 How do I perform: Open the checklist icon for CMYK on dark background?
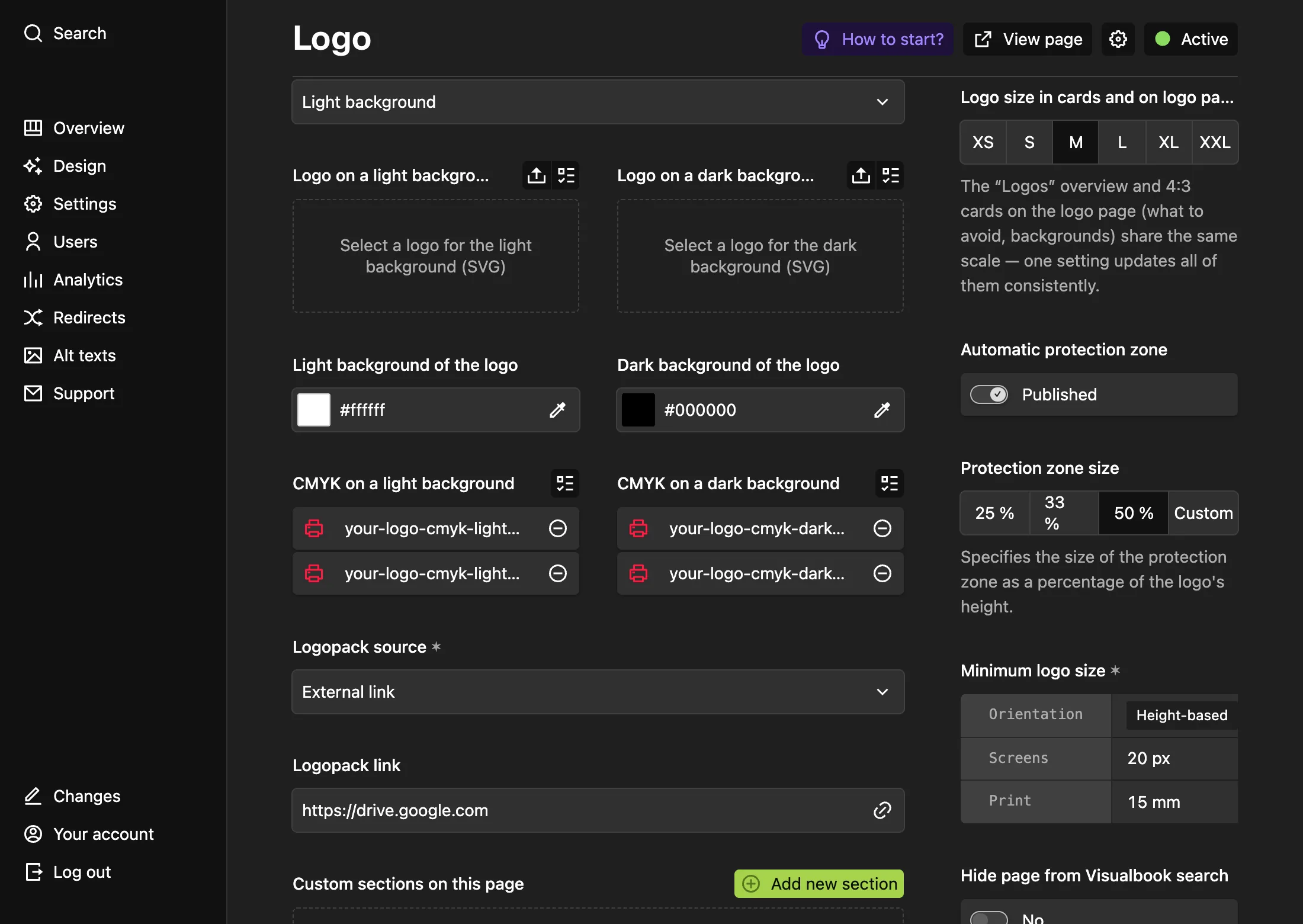coord(890,483)
